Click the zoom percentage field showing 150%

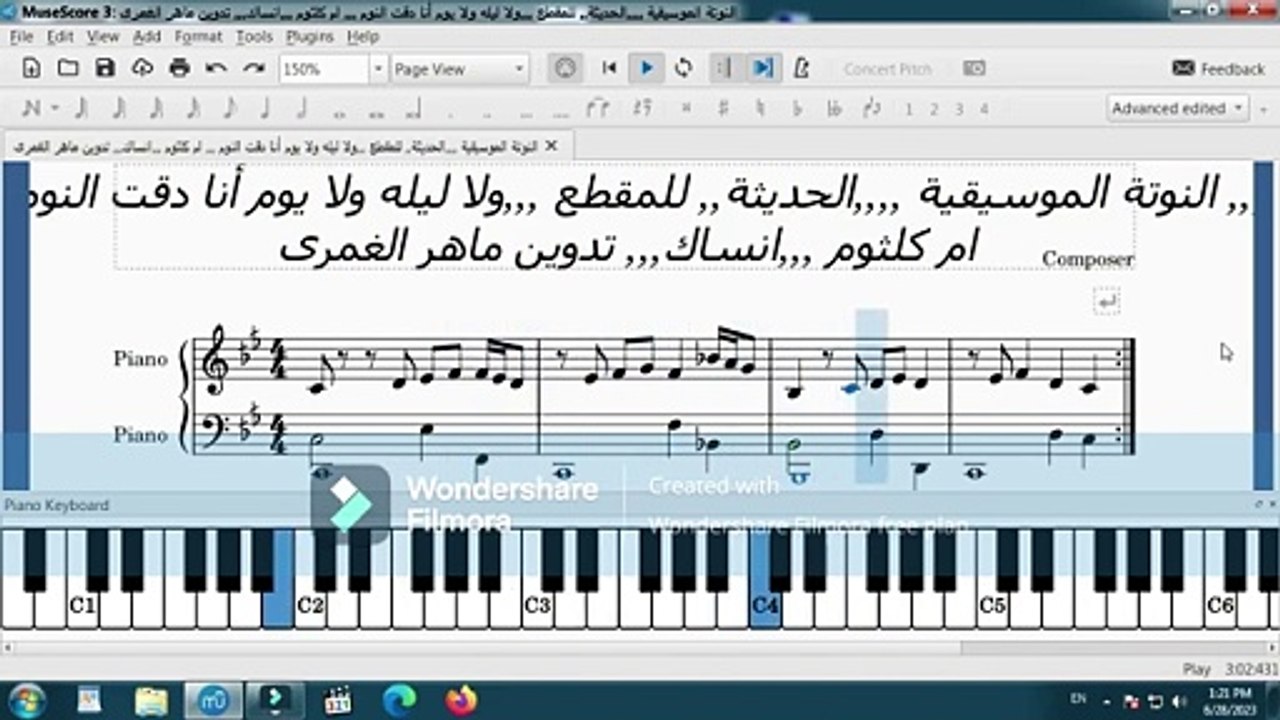[x=324, y=68]
